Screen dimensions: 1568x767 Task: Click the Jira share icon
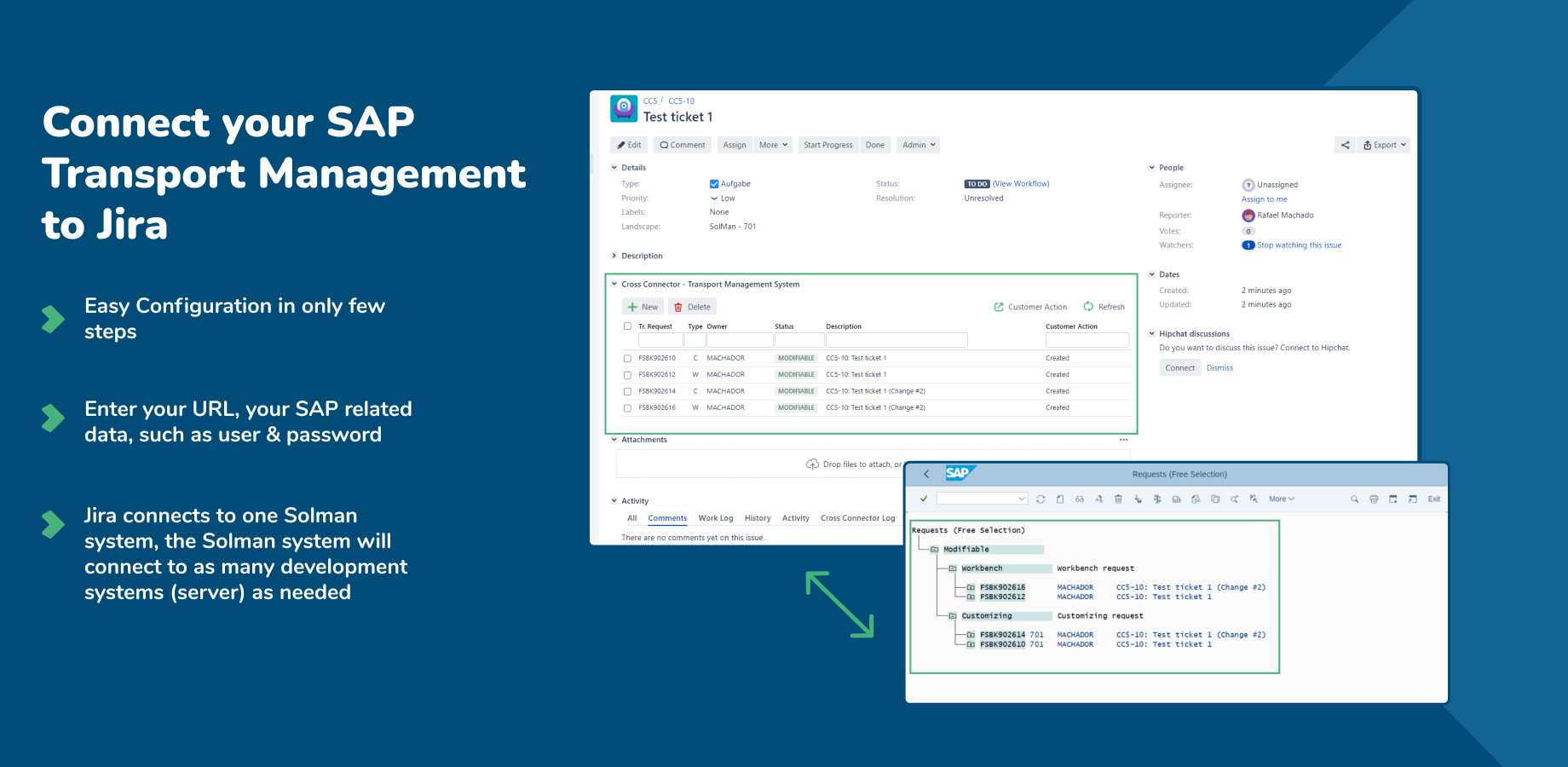1345,145
